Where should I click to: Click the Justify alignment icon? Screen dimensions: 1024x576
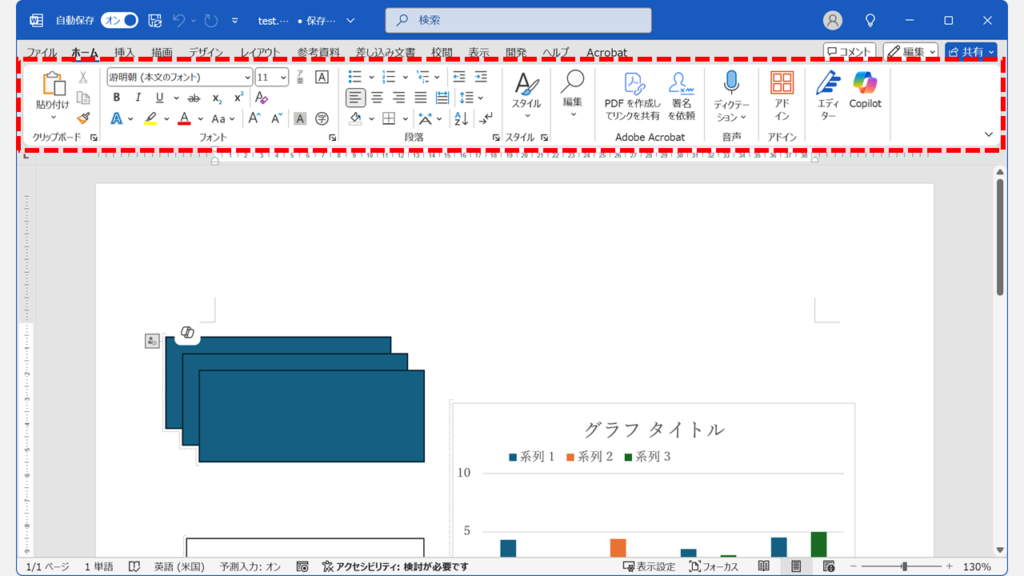(420, 98)
